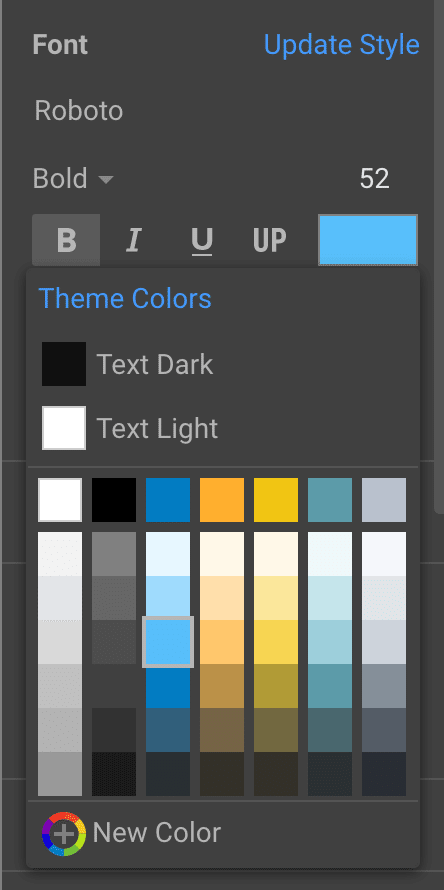
Task: Choose the Text Dark theme color
Action: click(x=127, y=364)
